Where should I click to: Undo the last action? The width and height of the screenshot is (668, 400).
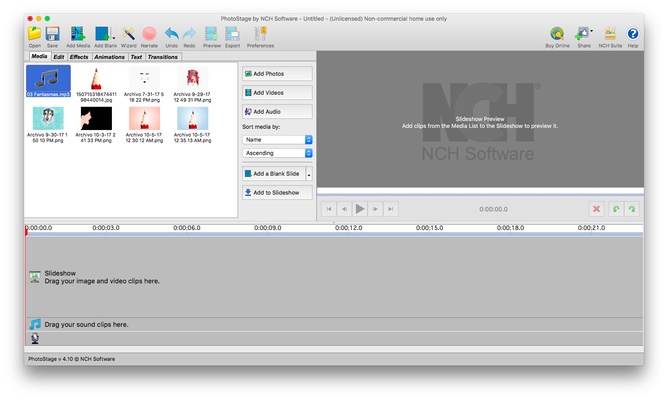point(171,36)
